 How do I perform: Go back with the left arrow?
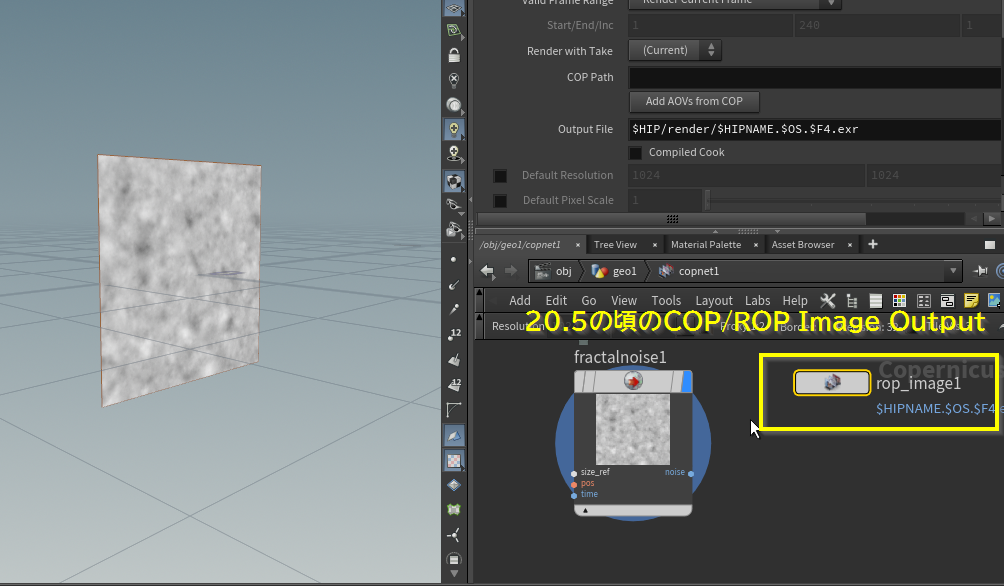[x=488, y=271]
